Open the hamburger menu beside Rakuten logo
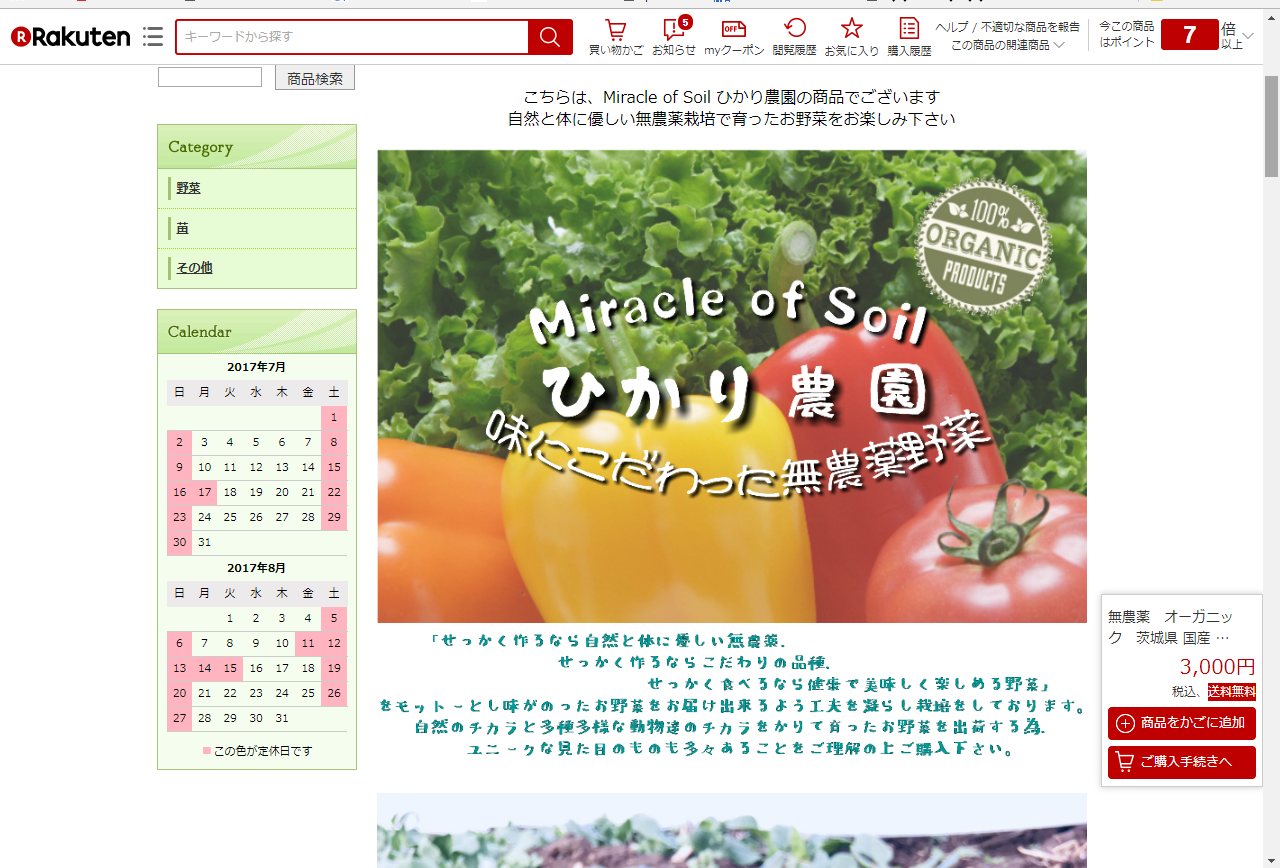The width and height of the screenshot is (1280, 868). point(153,37)
